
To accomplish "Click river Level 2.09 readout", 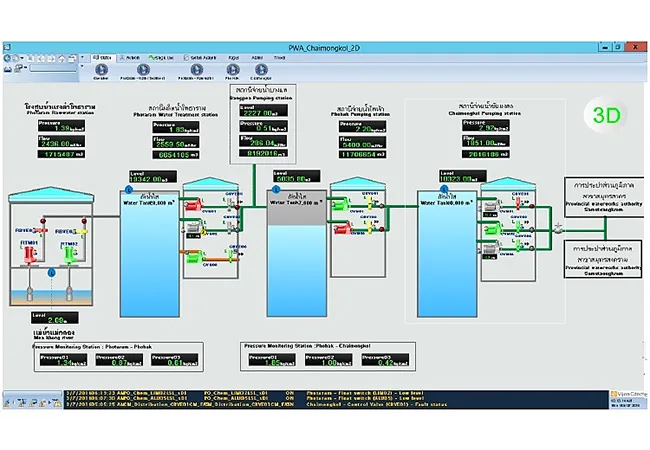I will click(55, 318).
